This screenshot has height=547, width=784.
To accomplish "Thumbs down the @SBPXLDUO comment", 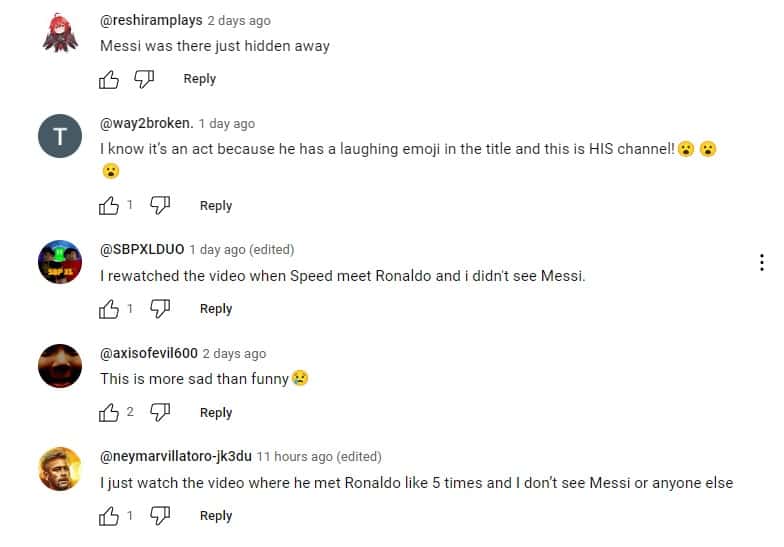I will [161, 309].
